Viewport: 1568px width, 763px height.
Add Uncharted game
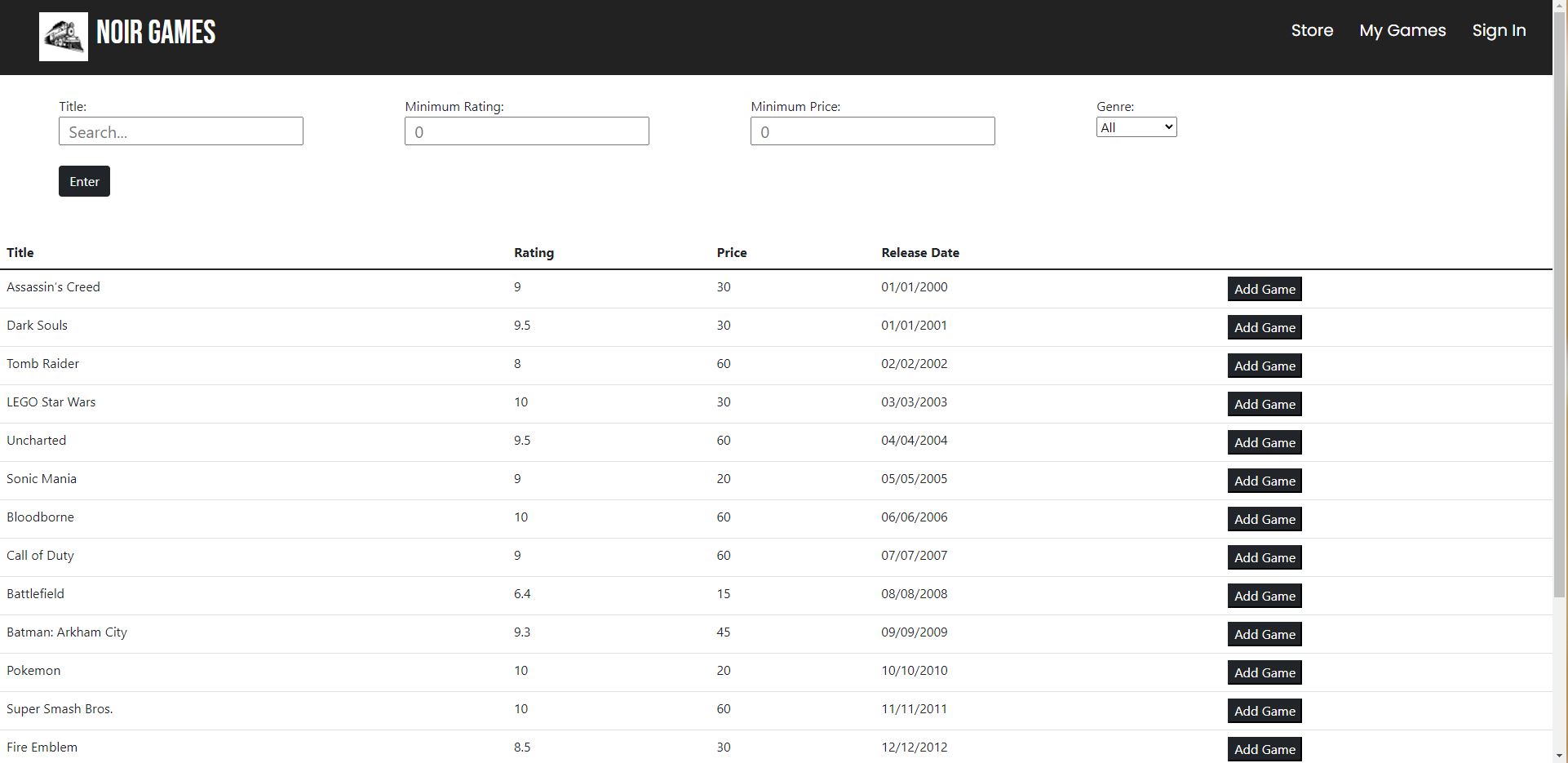coord(1265,442)
